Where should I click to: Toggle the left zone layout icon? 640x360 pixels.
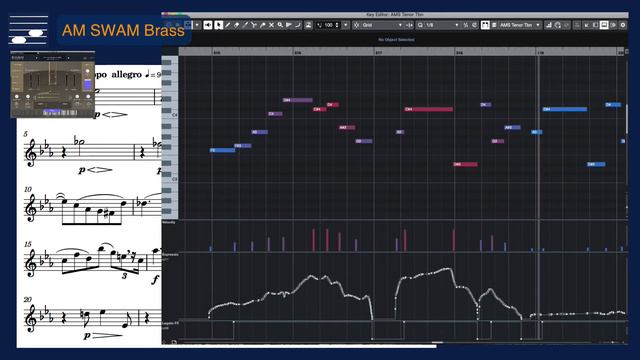tap(595, 25)
